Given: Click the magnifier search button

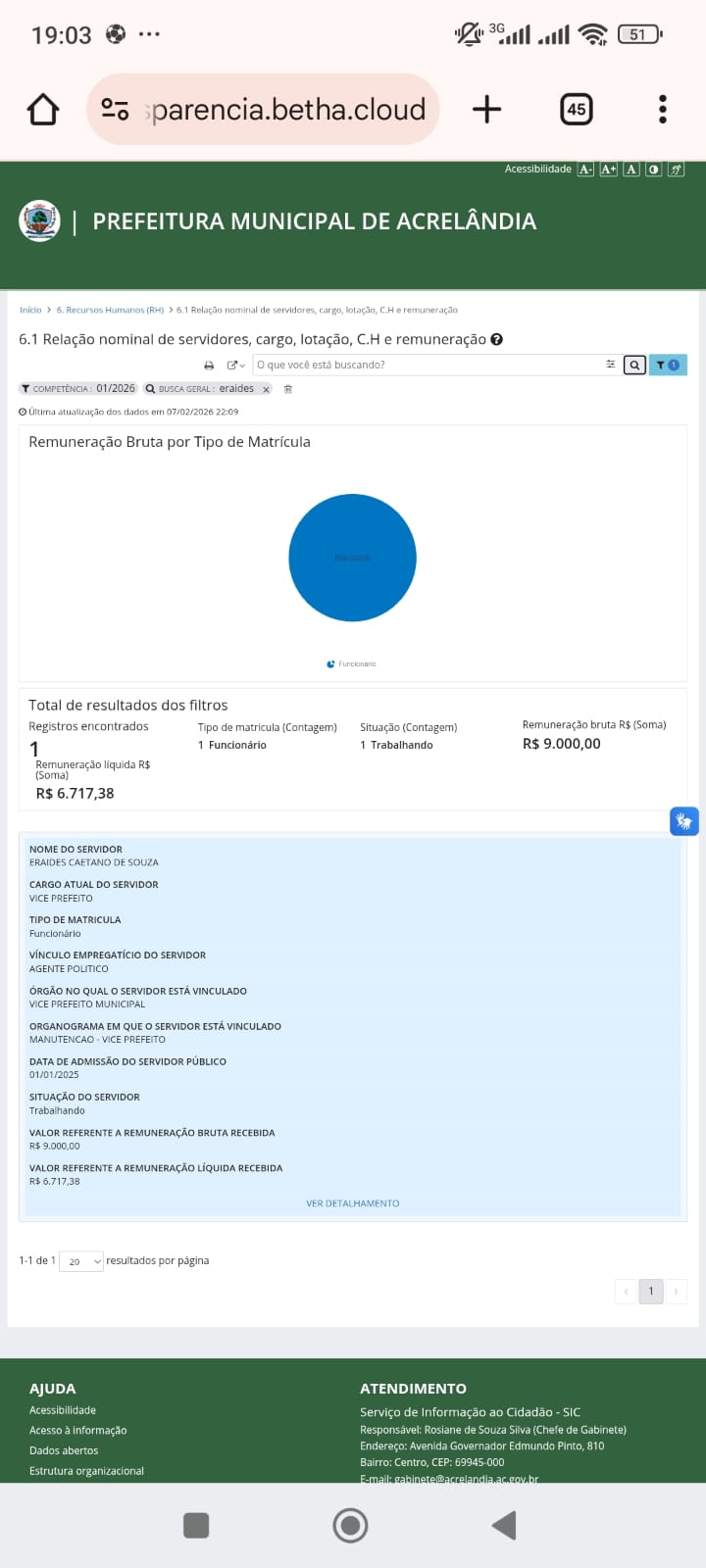Looking at the screenshot, I should point(634,366).
